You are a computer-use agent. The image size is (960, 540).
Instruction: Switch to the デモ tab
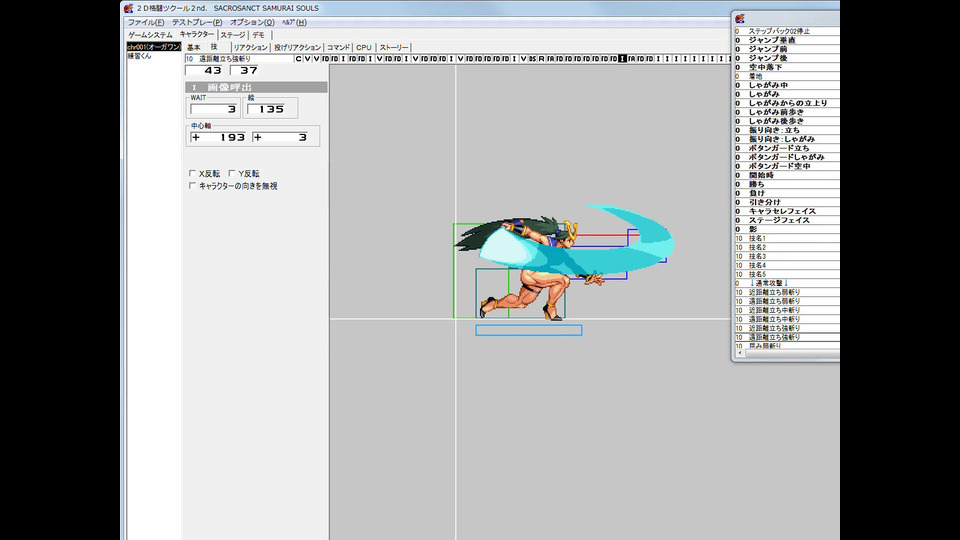[x=259, y=35]
